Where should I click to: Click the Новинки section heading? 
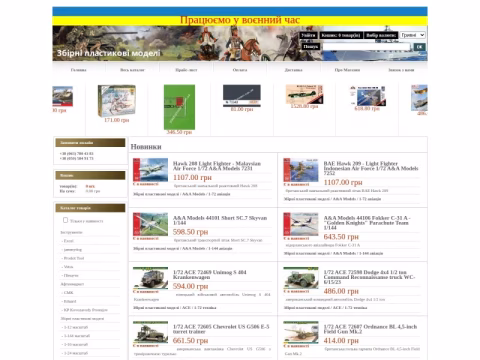pos(146,147)
